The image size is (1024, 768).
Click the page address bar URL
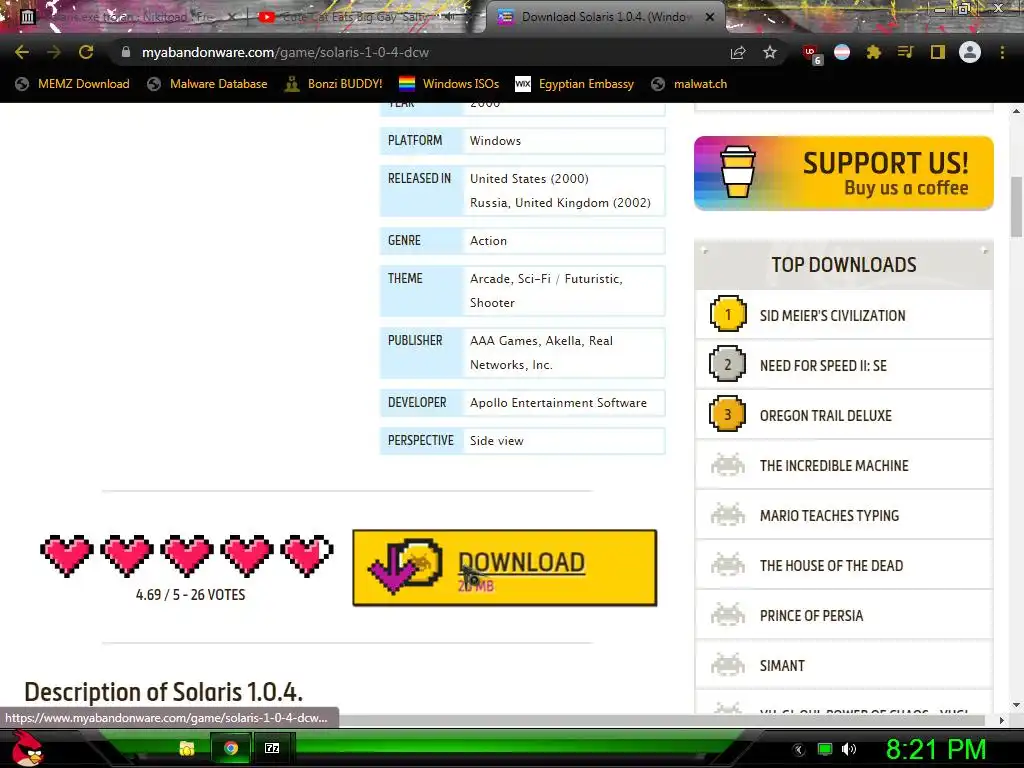tap(285, 52)
